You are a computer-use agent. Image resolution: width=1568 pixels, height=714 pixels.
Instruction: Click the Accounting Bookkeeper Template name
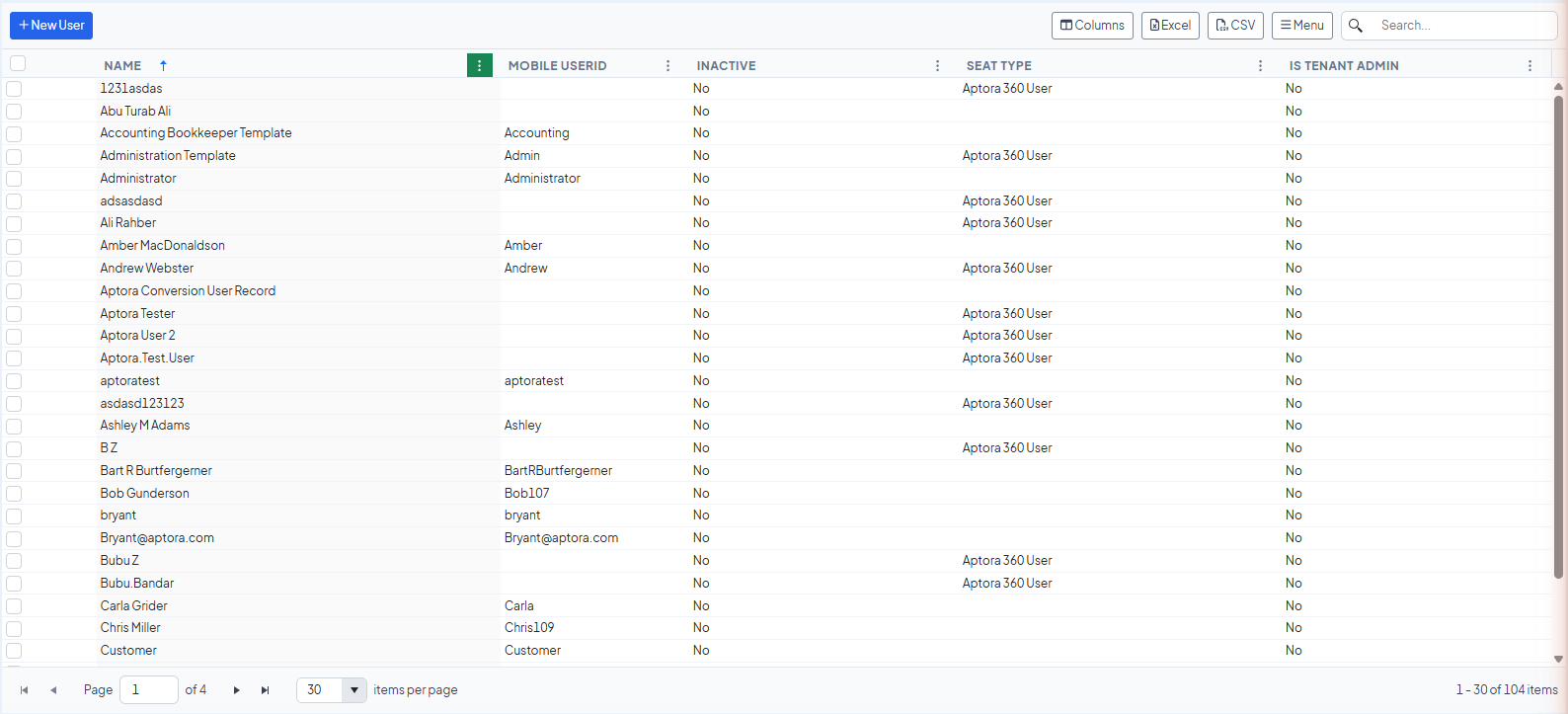coord(196,133)
